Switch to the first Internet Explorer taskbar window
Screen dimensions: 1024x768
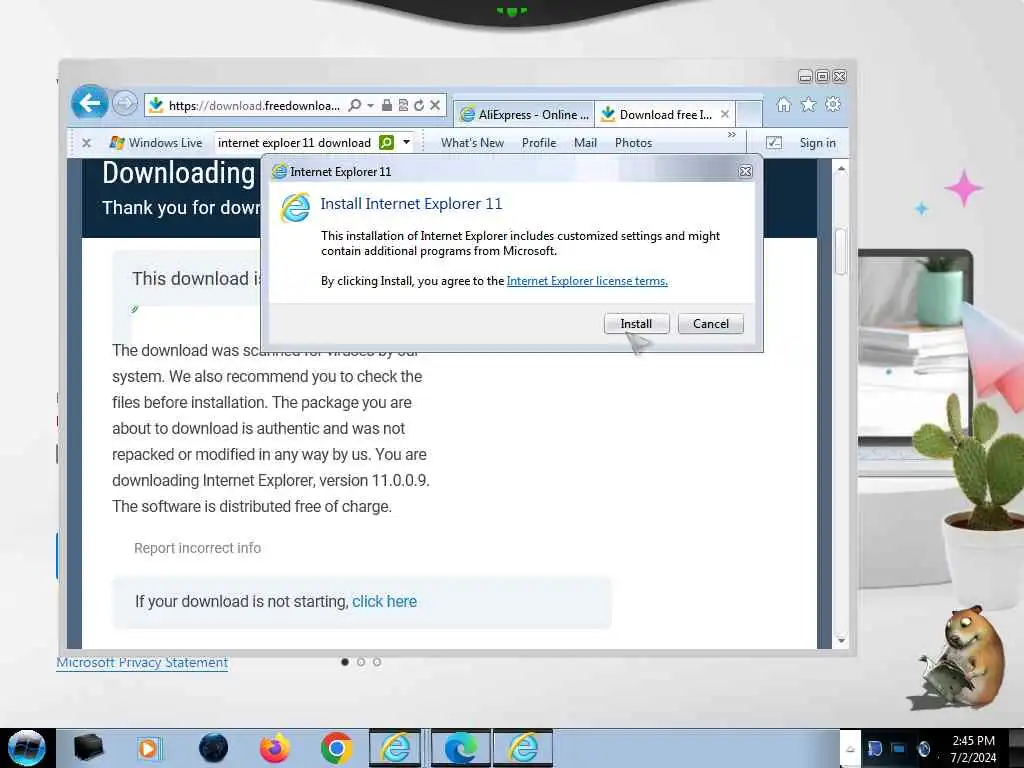point(396,748)
